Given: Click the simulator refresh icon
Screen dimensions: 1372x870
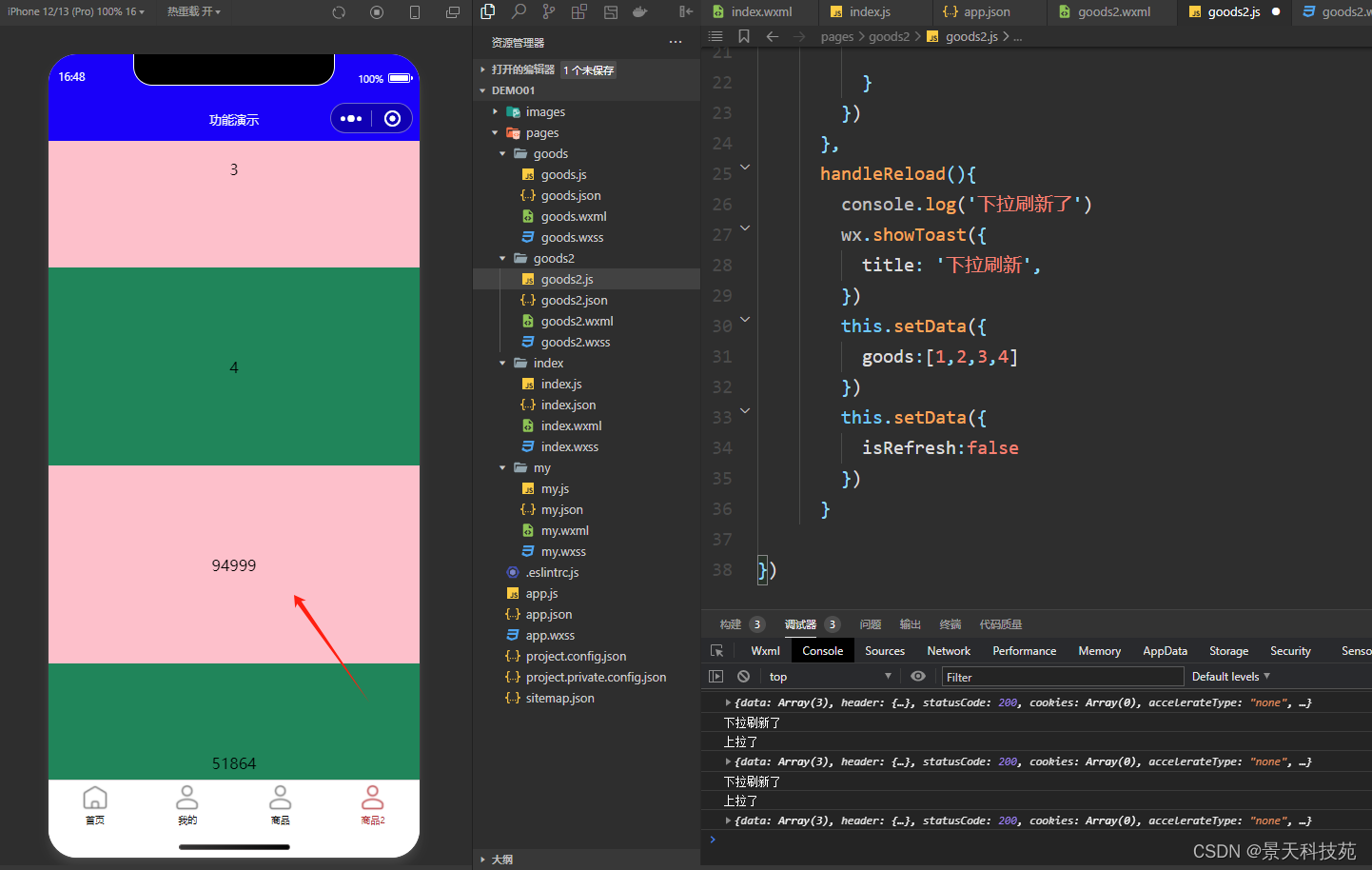Looking at the screenshot, I should [x=339, y=12].
